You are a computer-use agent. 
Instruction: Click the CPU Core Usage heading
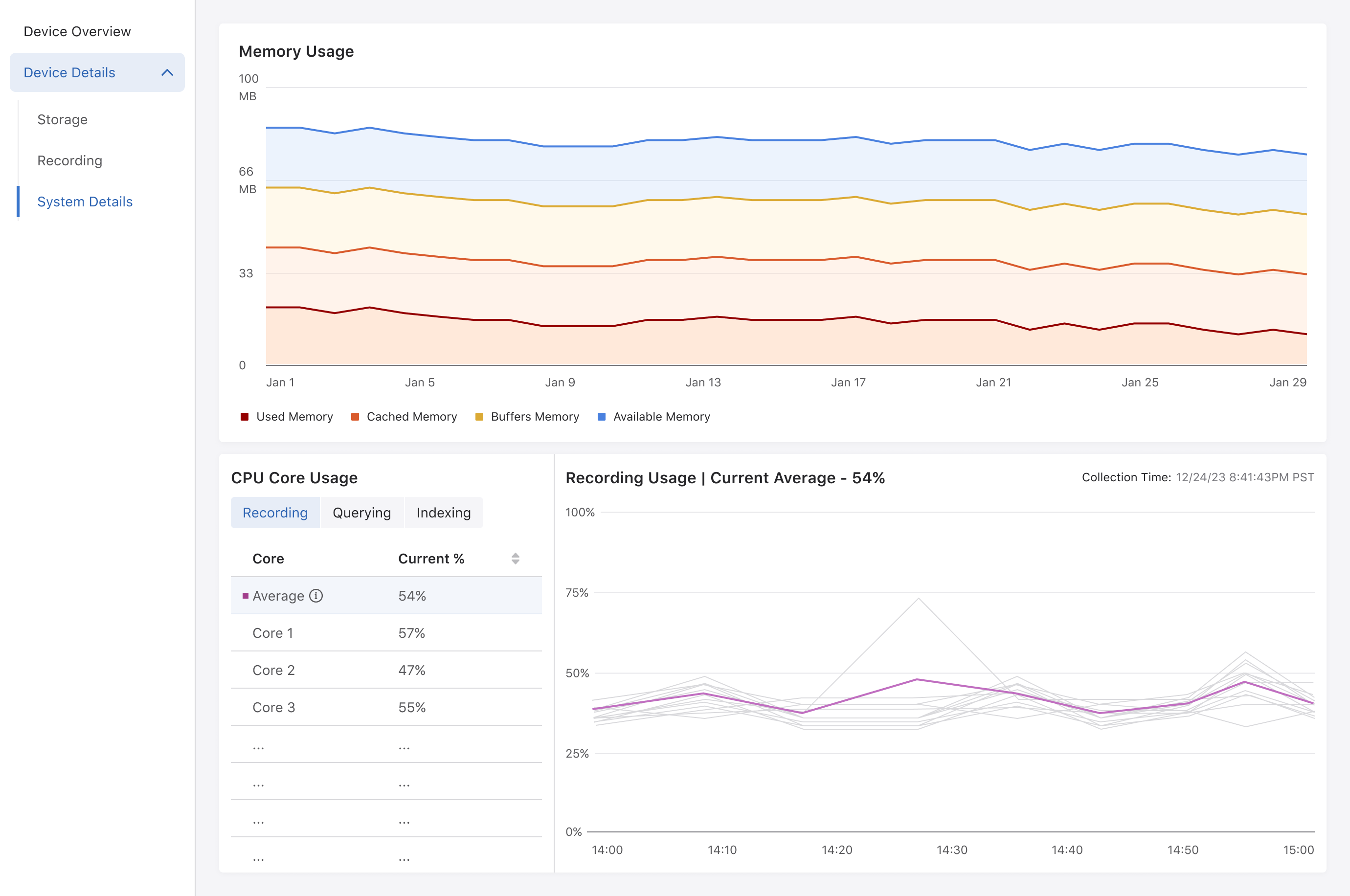294,478
